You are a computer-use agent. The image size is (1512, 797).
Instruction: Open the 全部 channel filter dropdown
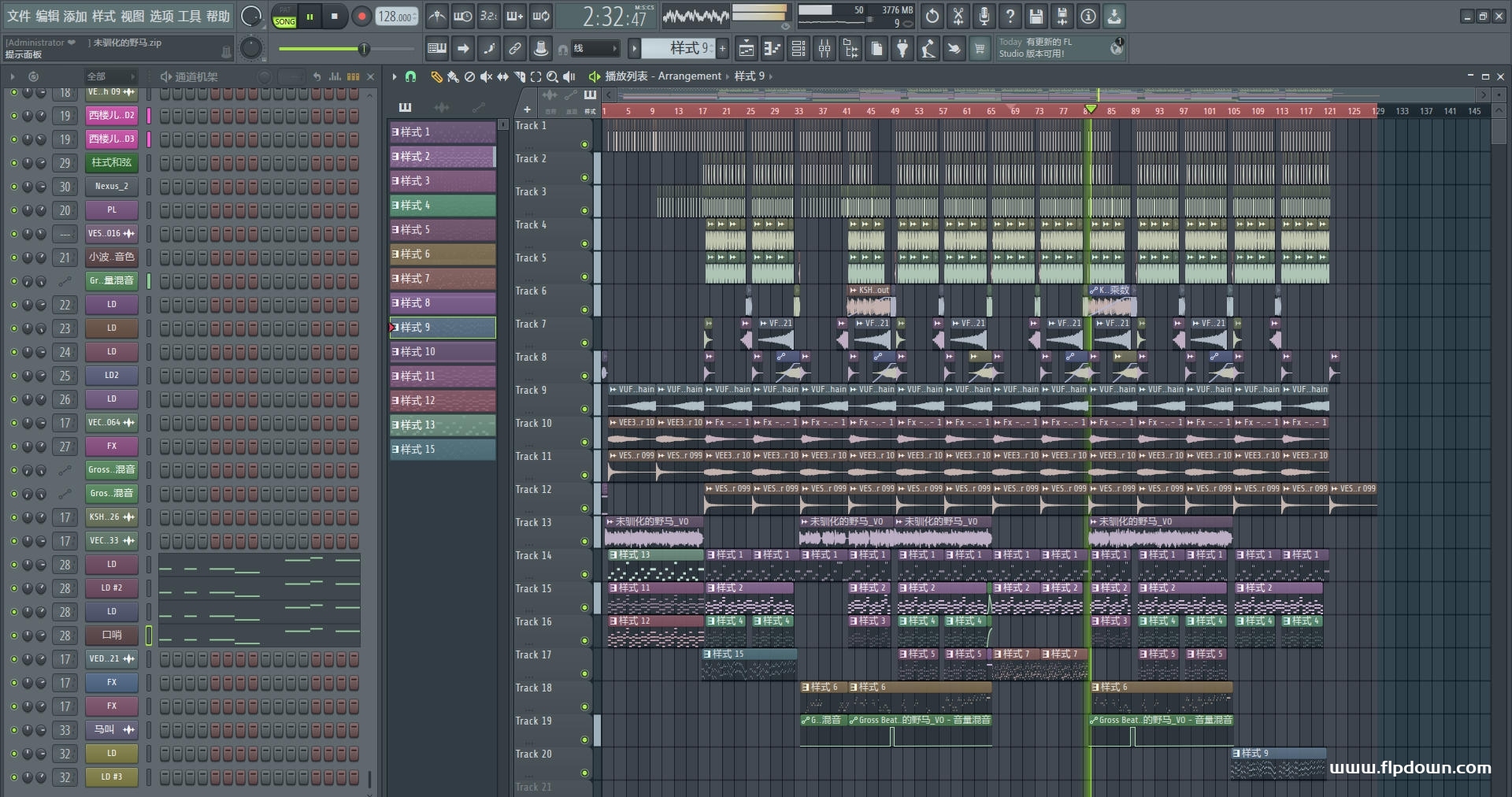click(110, 76)
